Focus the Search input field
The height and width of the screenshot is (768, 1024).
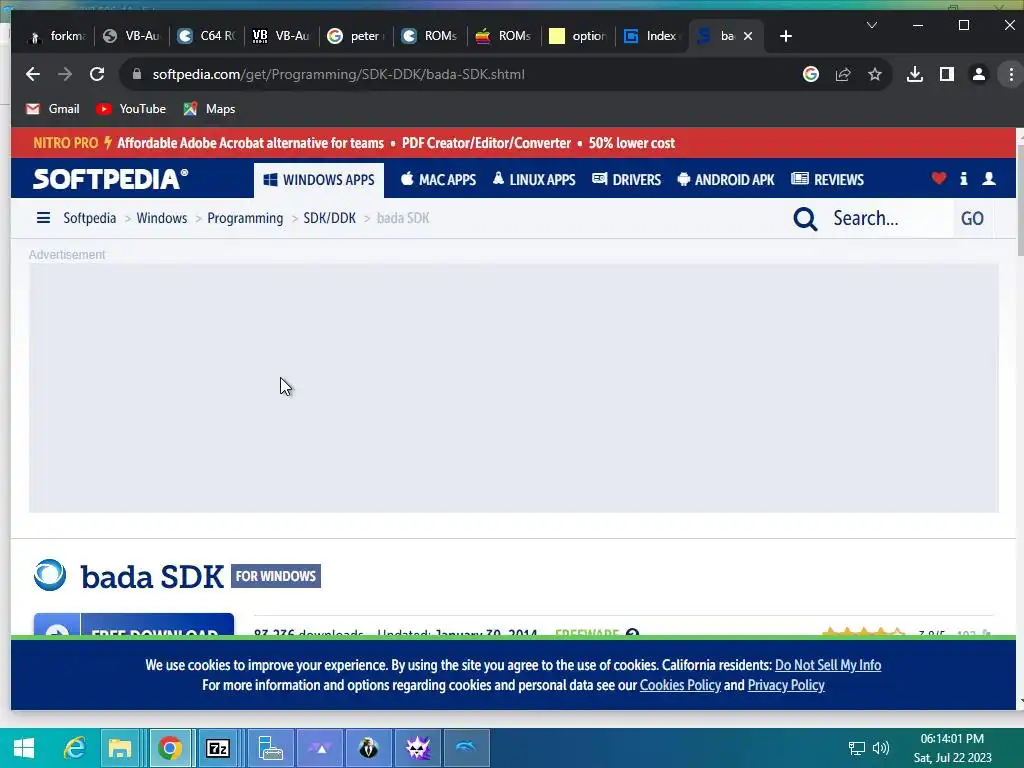click(x=888, y=218)
